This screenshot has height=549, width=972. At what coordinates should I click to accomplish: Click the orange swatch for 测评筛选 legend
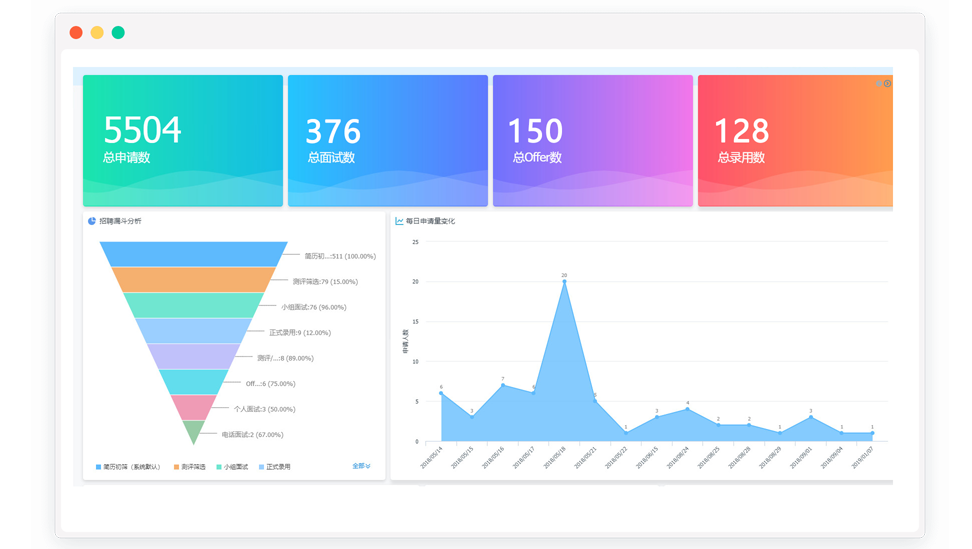[x=177, y=467]
